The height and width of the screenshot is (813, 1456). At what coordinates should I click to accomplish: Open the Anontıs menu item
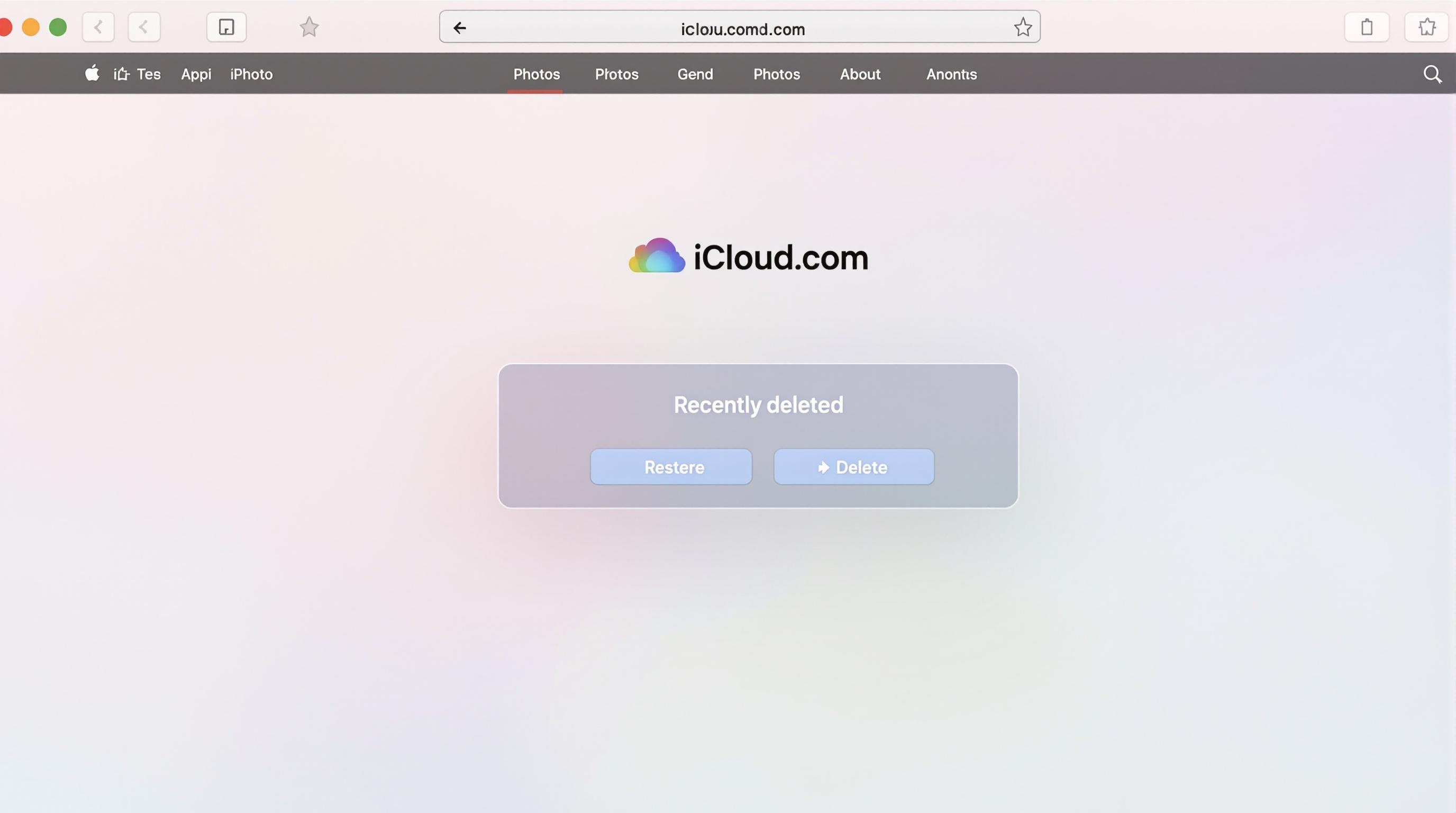(951, 74)
